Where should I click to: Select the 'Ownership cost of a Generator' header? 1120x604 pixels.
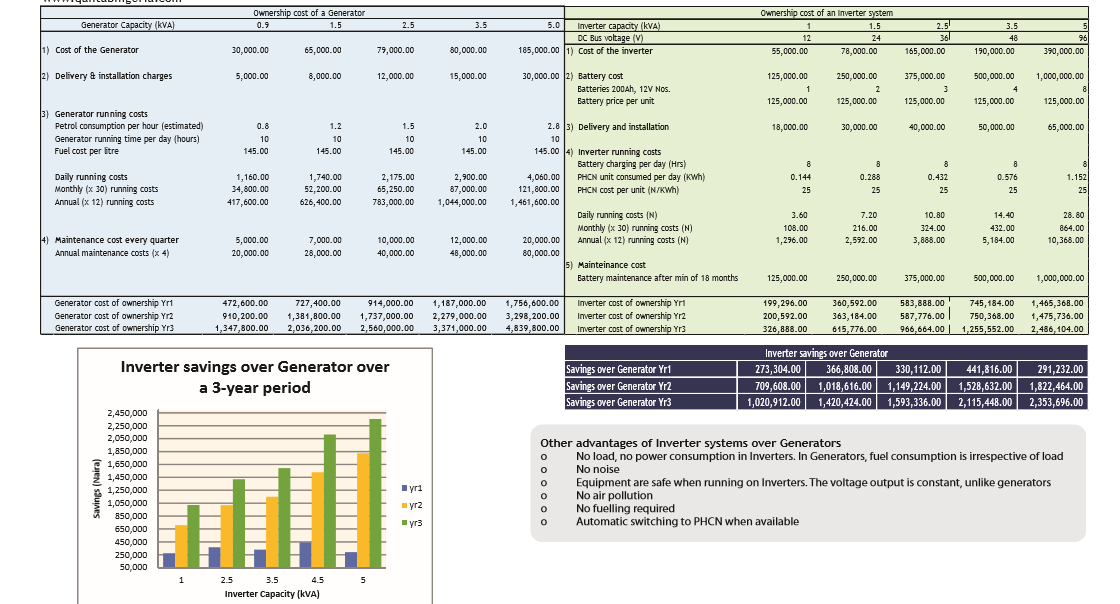pos(309,13)
